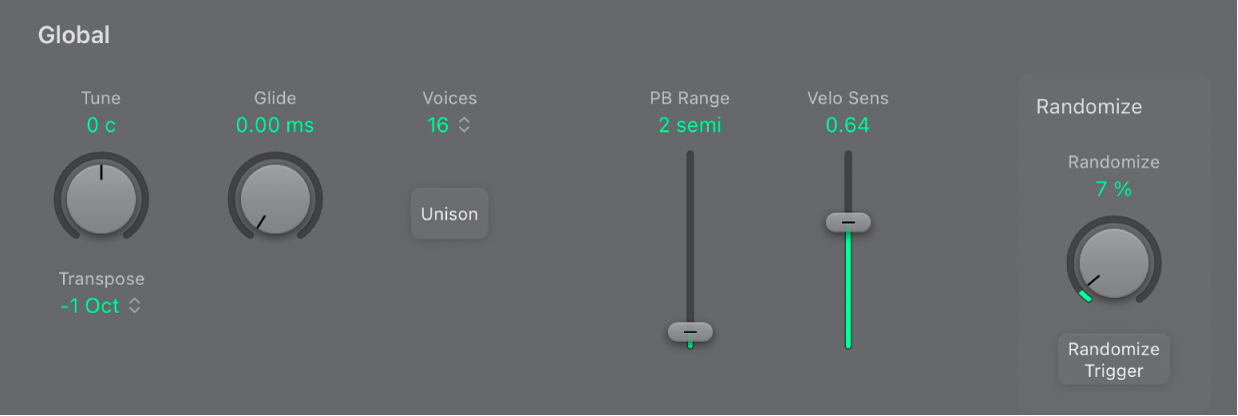This screenshot has width=1238, height=416.
Task: Click the Glide value 0.00 ms
Action: pyautogui.click(x=275, y=126)
